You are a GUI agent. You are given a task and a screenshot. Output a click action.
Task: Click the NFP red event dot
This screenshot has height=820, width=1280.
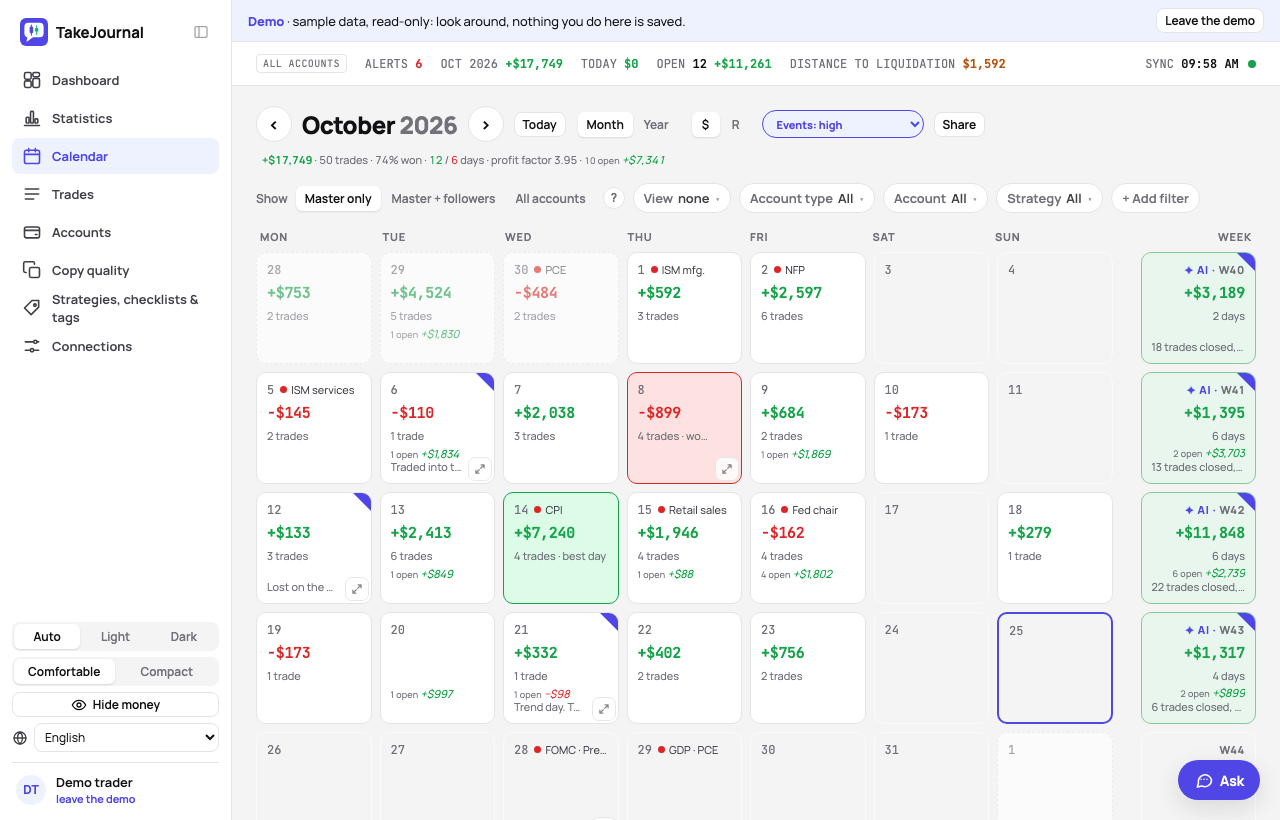click(777, 270)
